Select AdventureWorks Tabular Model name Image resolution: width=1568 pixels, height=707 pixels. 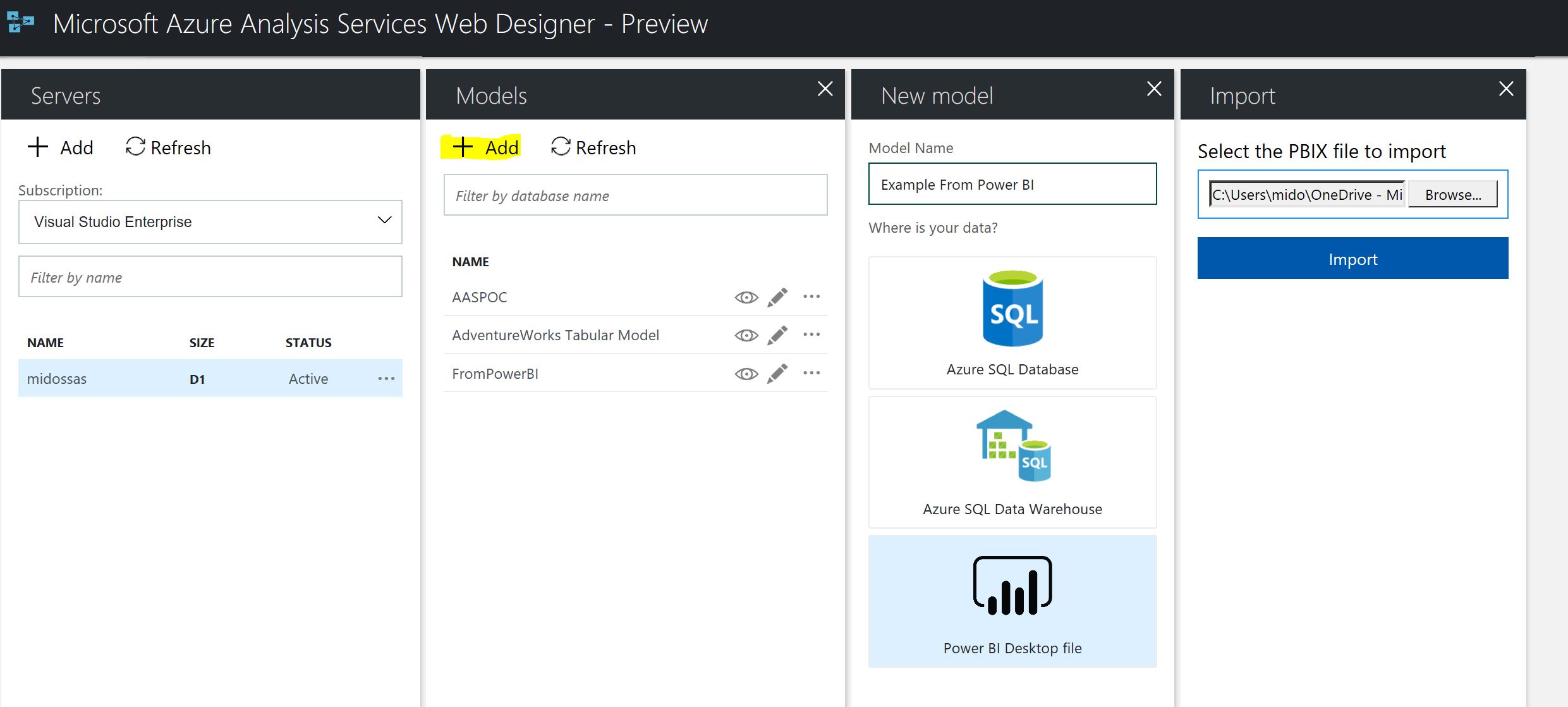[x=556, y=335]
